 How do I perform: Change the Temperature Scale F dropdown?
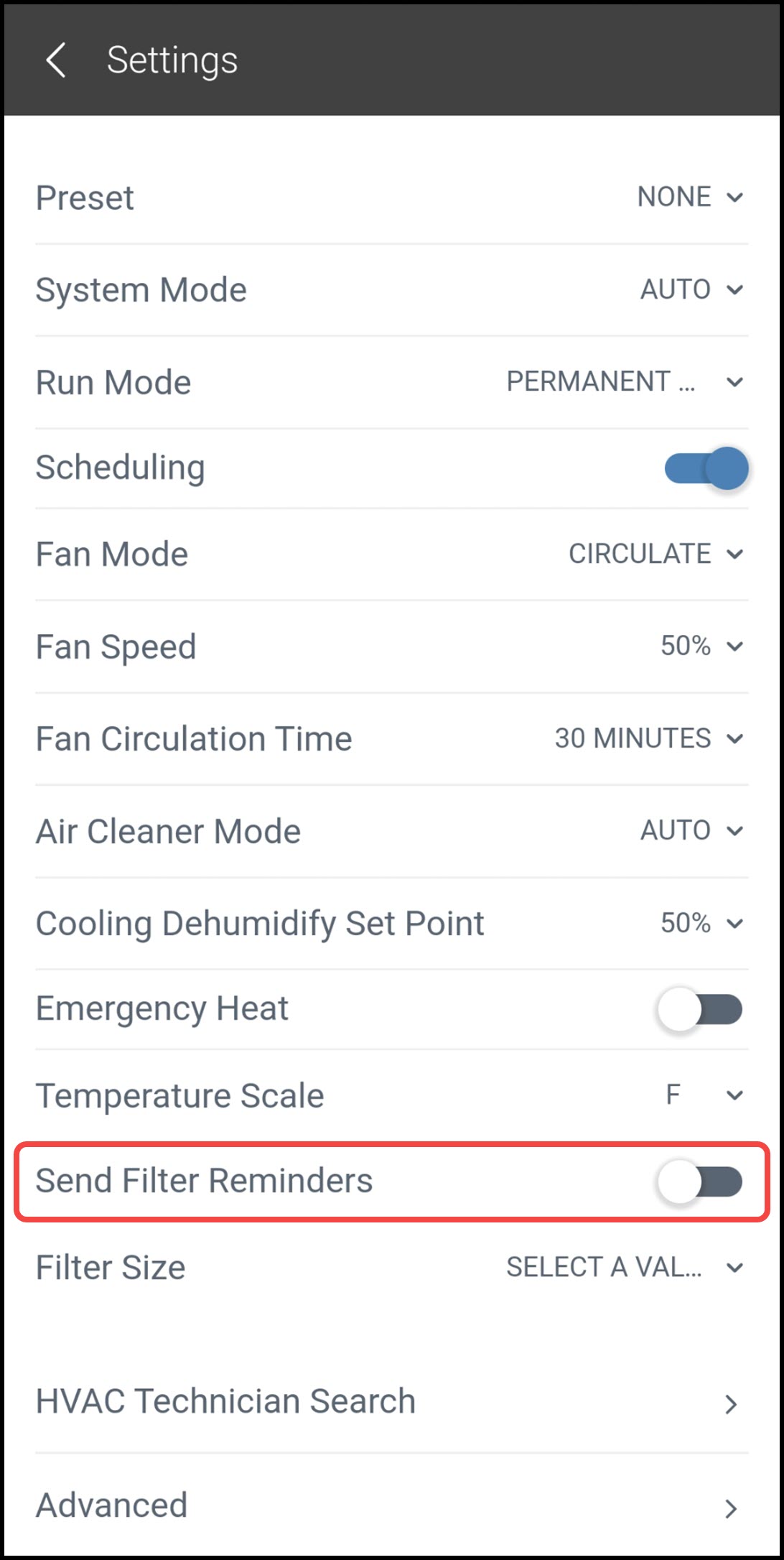[x=704, y=1095]
